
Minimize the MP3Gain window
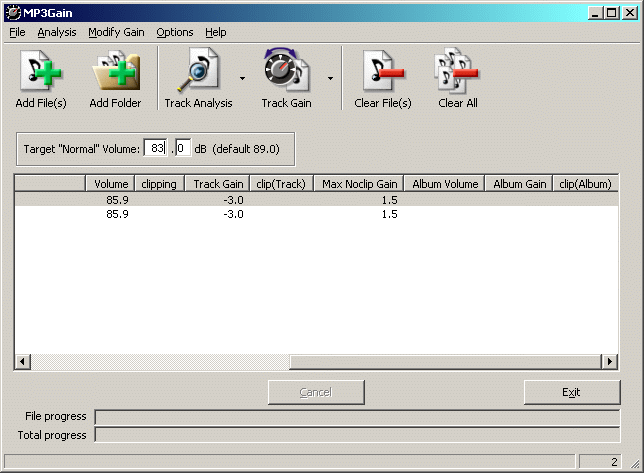pos(595,13)
